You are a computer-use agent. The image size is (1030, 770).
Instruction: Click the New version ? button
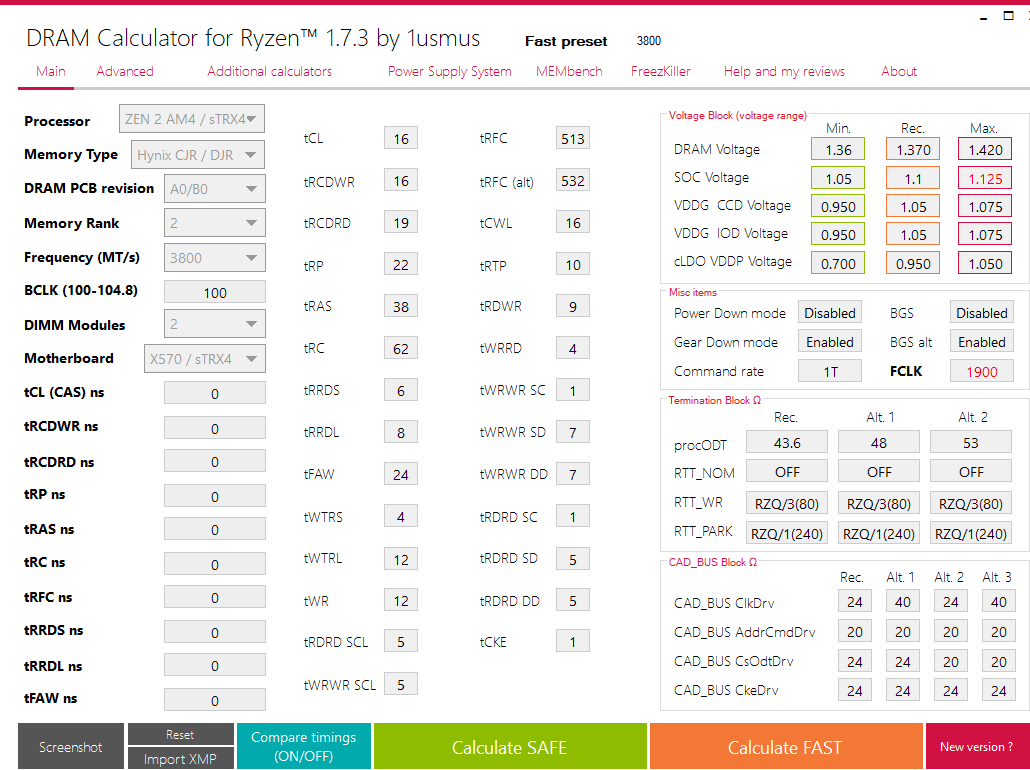[977, 746]
